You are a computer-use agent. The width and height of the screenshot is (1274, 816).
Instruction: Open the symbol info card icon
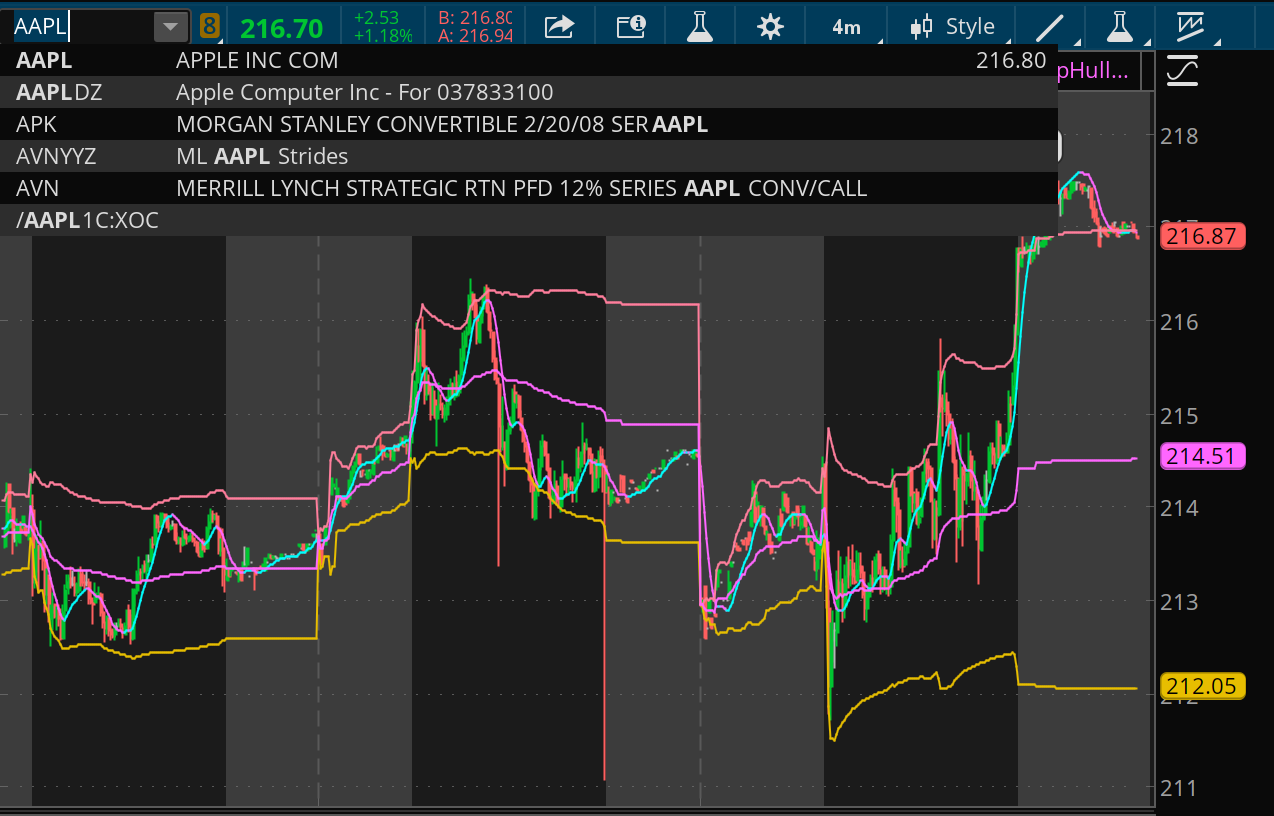pyautogui.click(x=631, y=26)
